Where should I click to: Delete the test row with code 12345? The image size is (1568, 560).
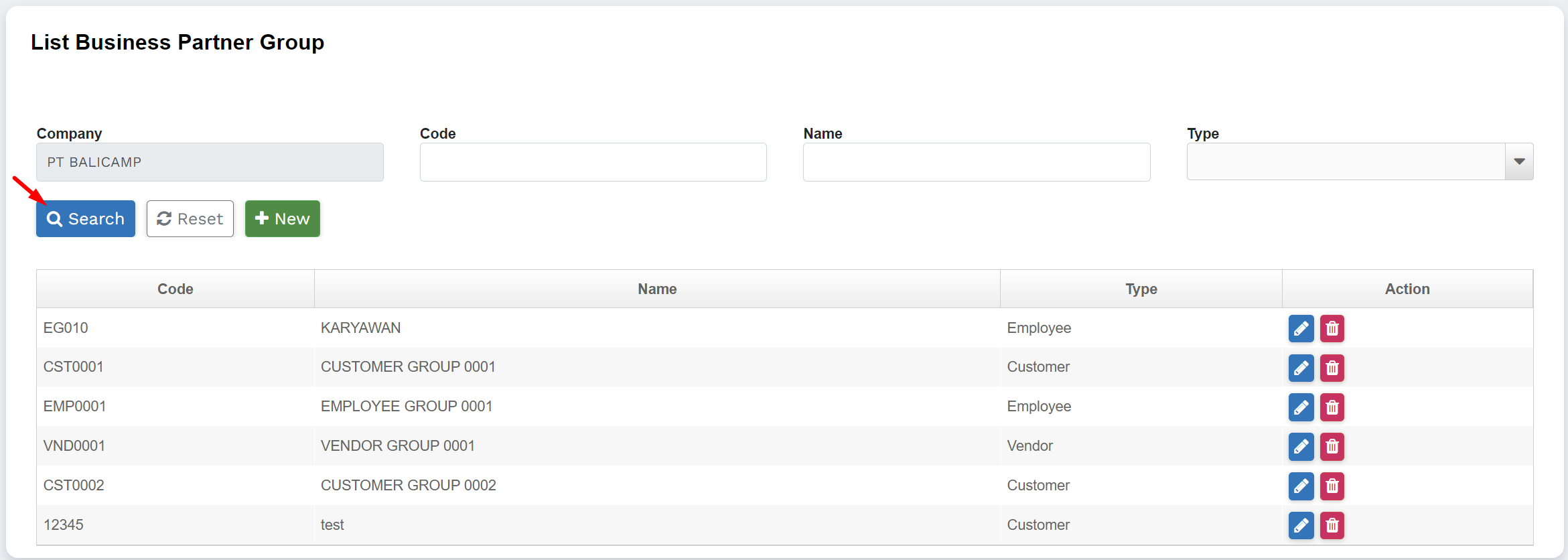coord(1332,525)
